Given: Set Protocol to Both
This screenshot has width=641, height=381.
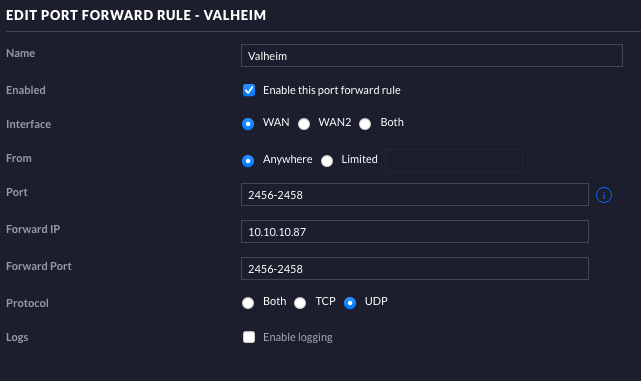Looking at the screenshot, I should pos(248,303).
